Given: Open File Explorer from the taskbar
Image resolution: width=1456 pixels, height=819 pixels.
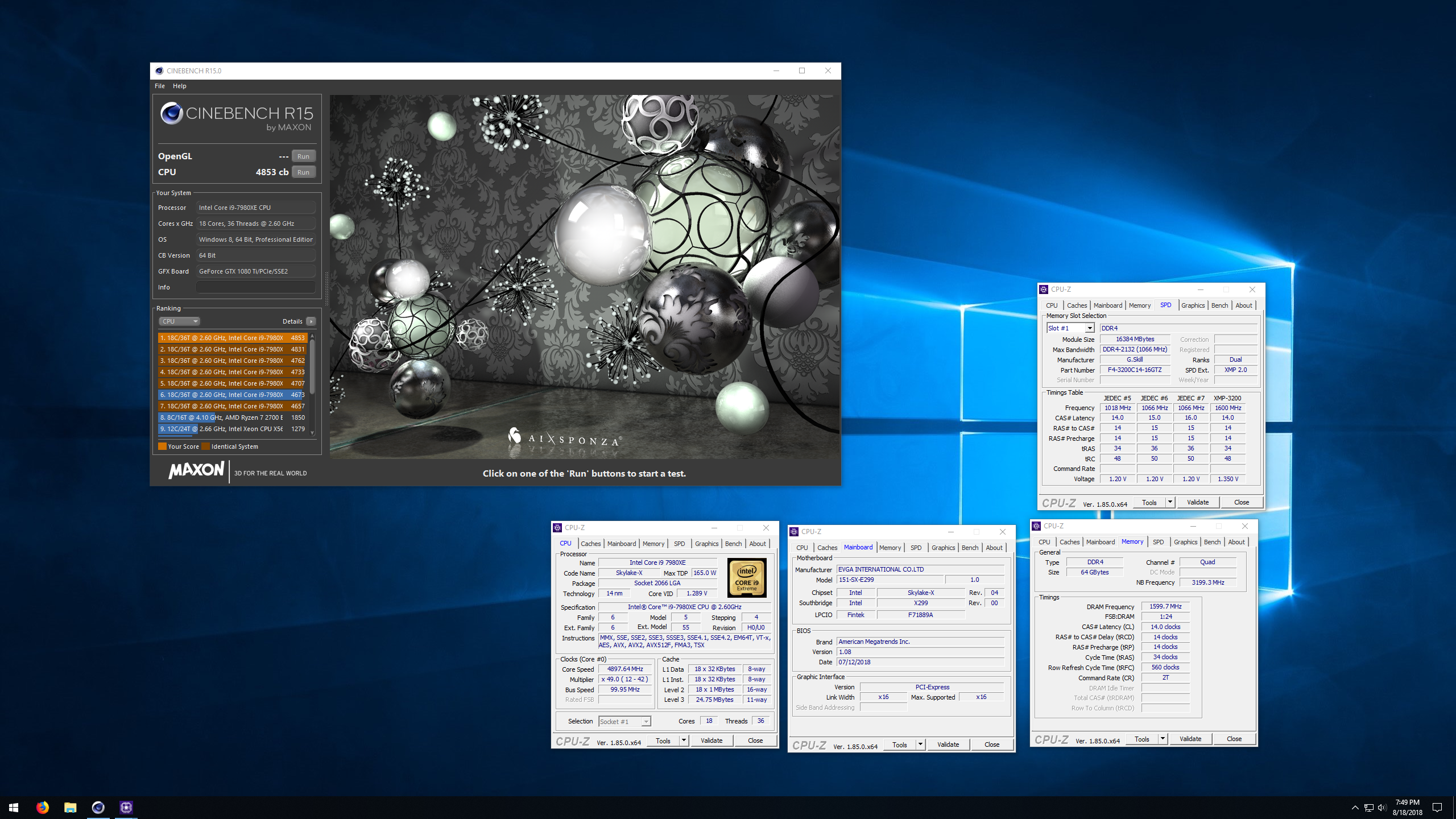Looking at the screenshot, I should click(x=71, y=807).
